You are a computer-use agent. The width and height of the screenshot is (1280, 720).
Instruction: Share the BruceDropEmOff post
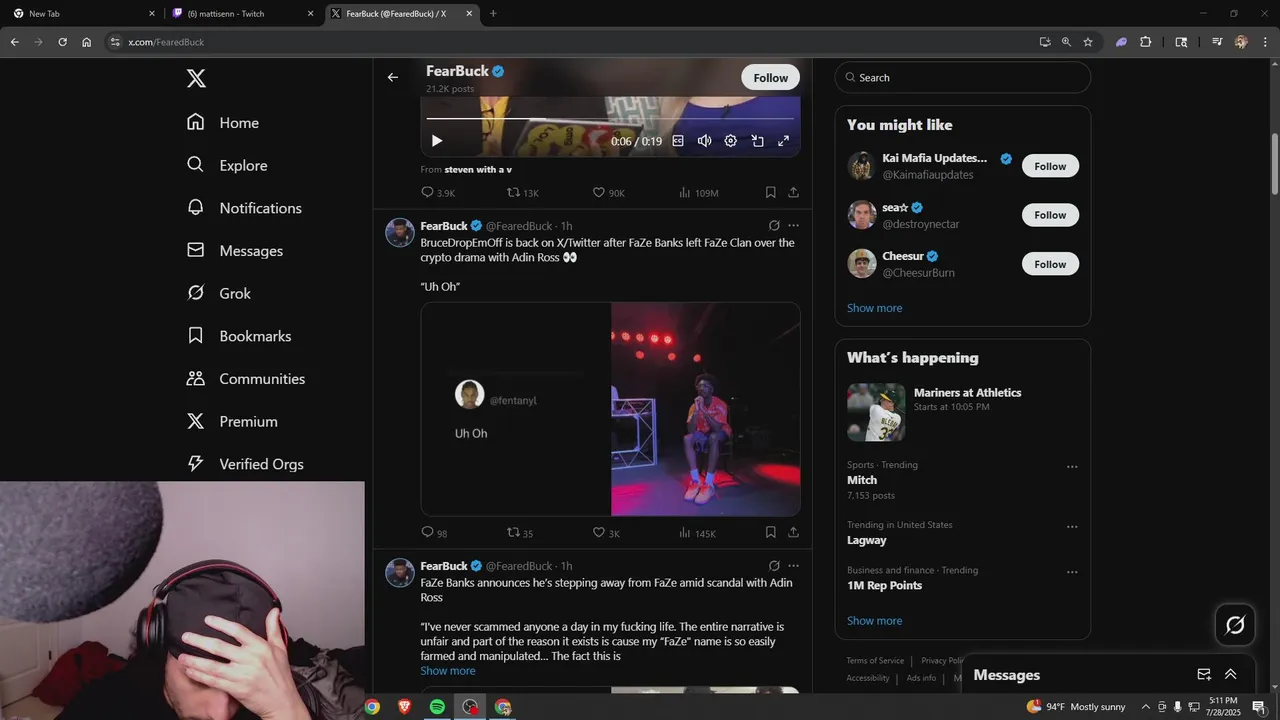tap(793, 533)
